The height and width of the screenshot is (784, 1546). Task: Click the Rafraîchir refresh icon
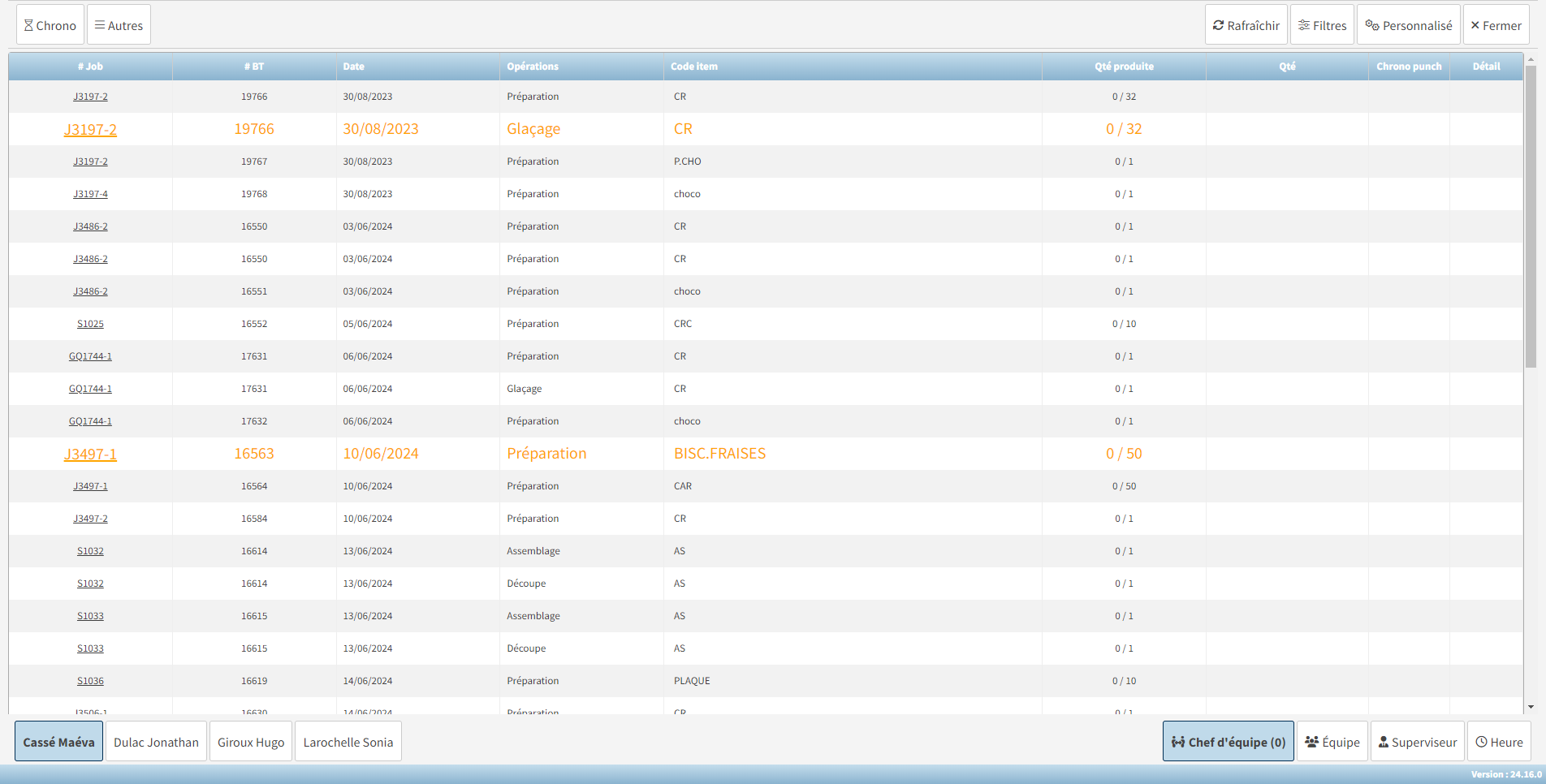1218,25
